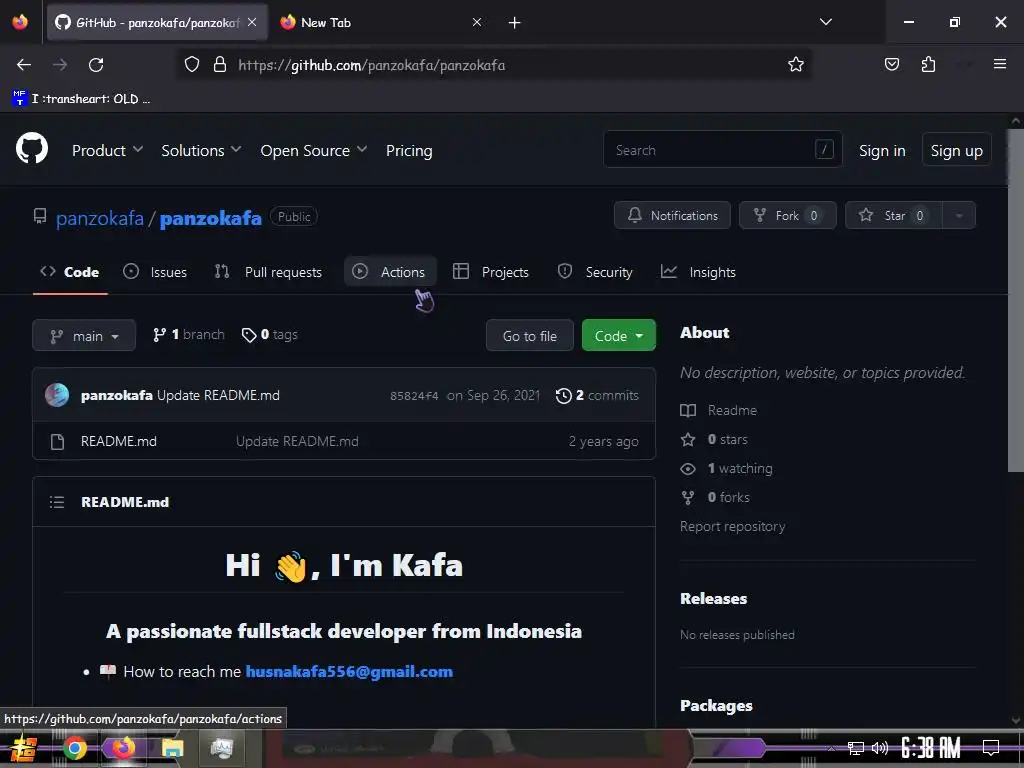1024x768 pixels.
Task: Open the panzokafa owner profile link
Action: pos(99,218)
